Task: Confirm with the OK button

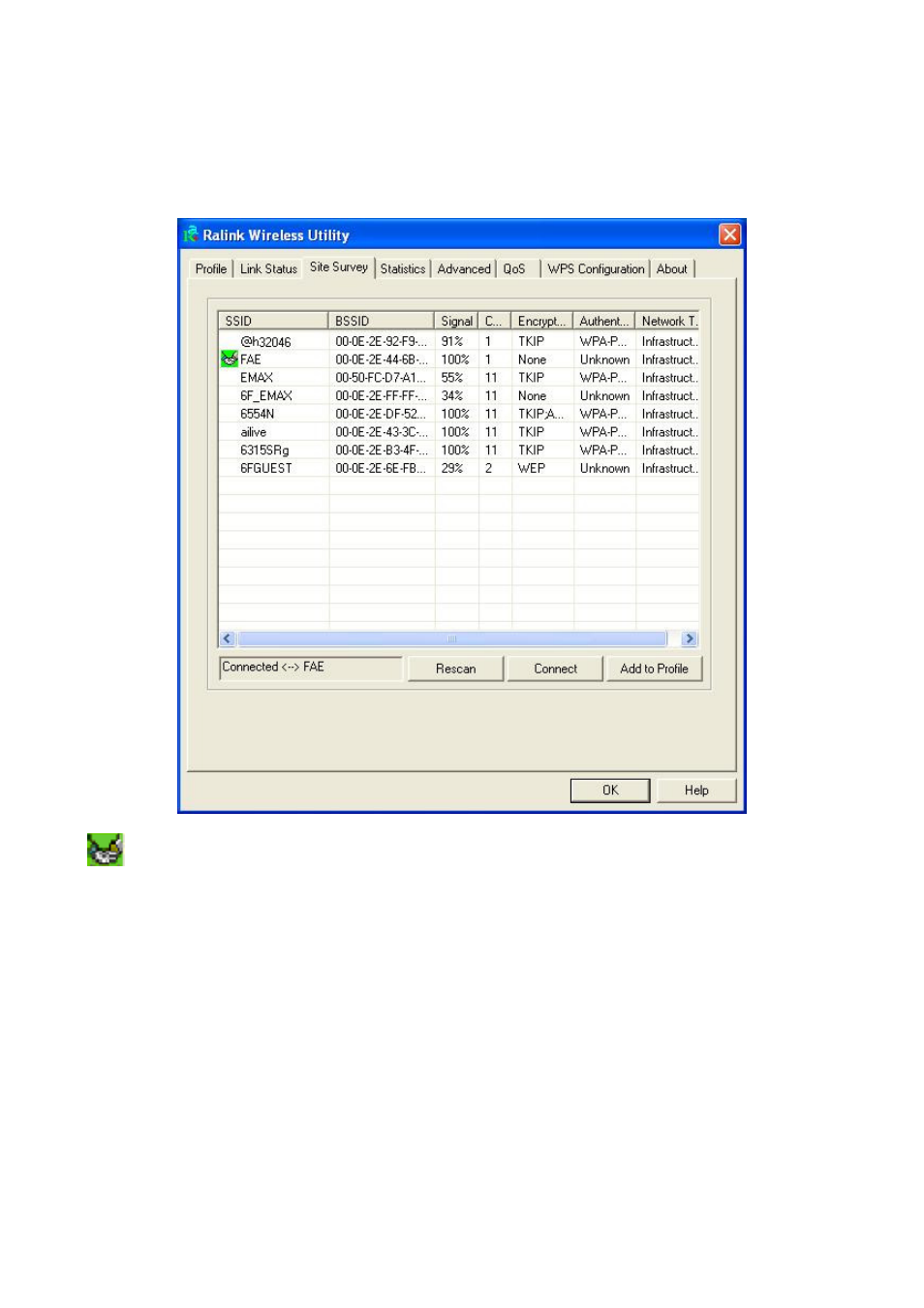Action: 610,791
